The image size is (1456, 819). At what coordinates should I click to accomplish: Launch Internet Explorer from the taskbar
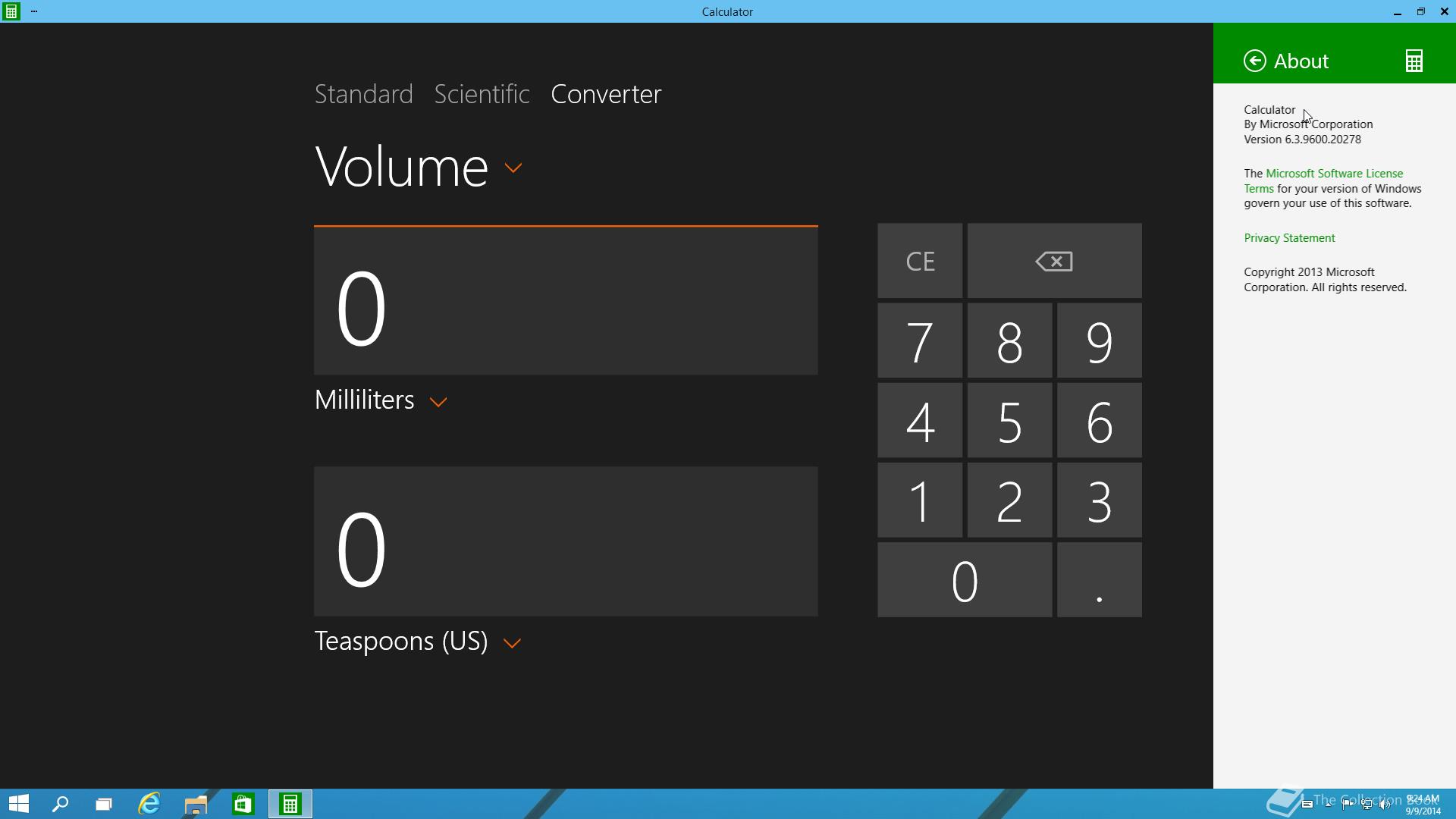tap(149, 804)
